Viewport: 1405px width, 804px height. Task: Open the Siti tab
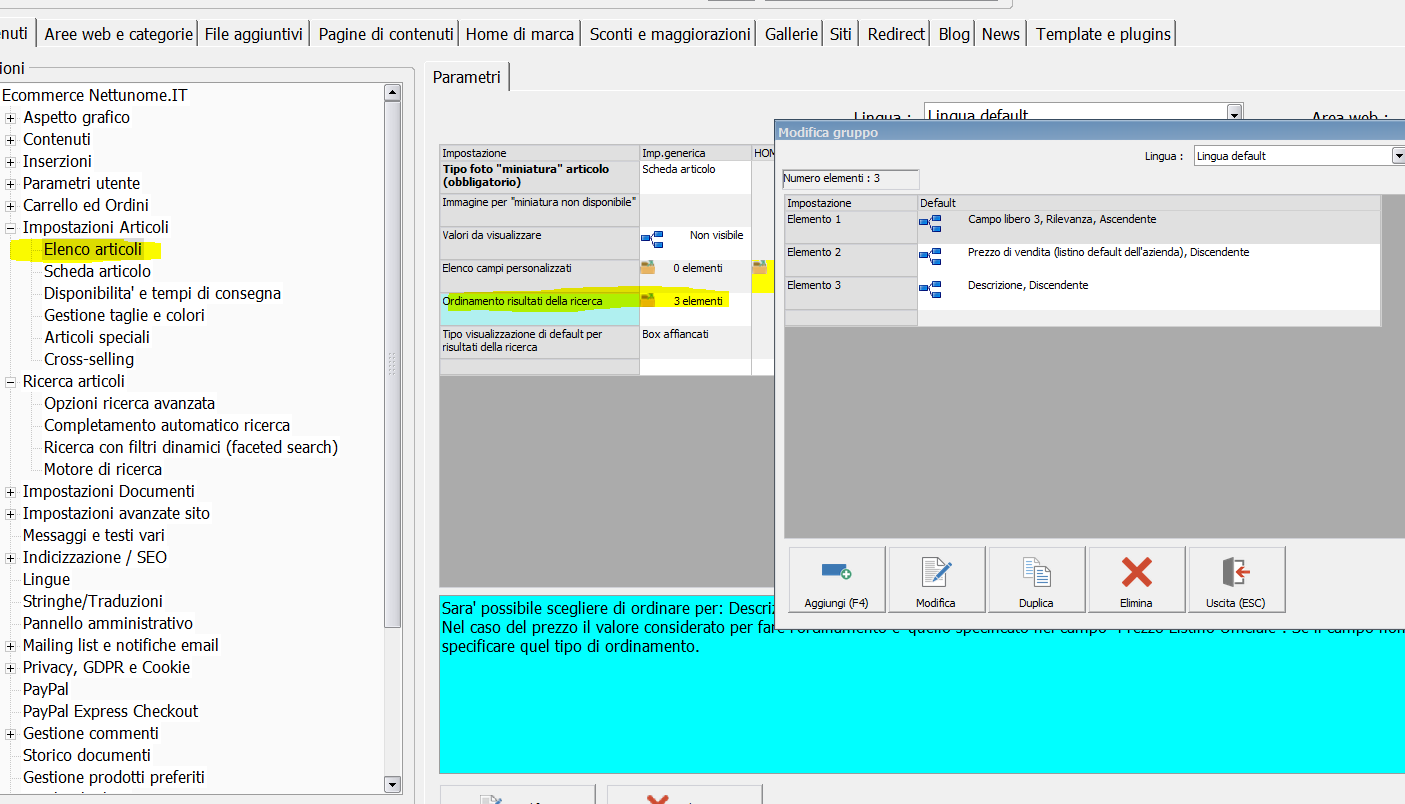pos(841,34)
